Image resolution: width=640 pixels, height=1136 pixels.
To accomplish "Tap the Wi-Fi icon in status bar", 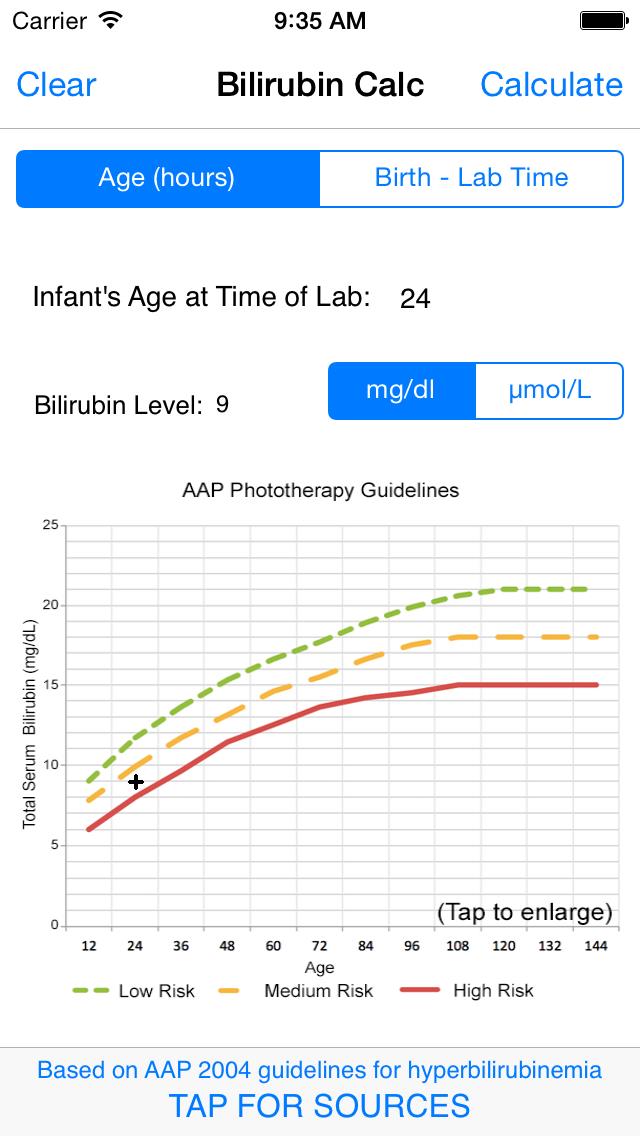I will (111, 20).
